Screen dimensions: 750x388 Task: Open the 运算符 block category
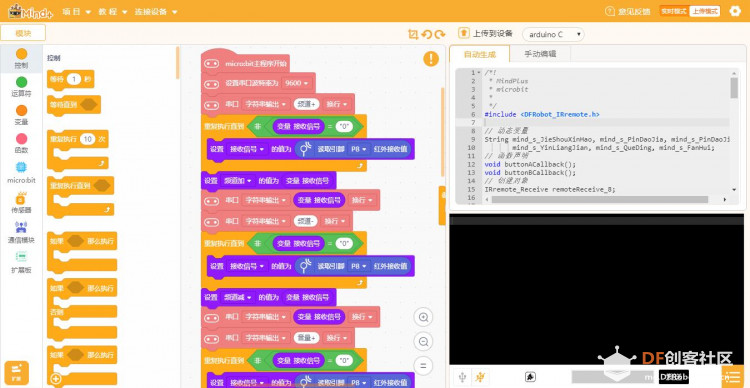pos(21,87)
